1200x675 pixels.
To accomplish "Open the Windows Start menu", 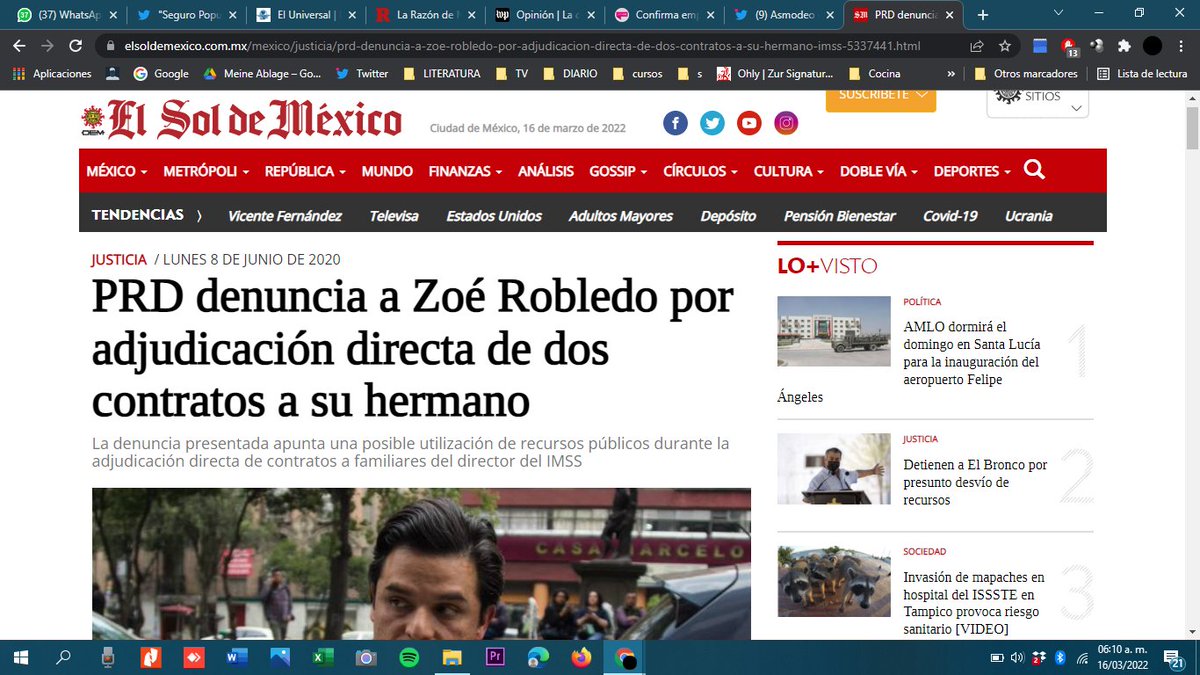I will [20, 657].
